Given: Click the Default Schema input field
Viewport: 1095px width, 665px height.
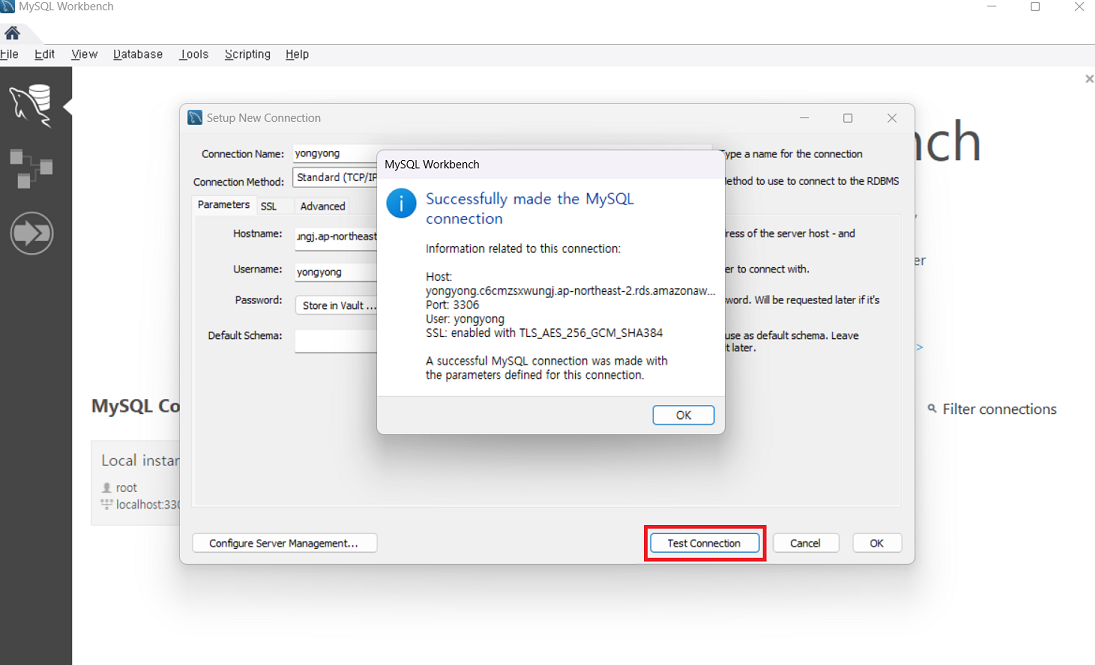Looking at the screenshot, I should [x=336, y=341].
